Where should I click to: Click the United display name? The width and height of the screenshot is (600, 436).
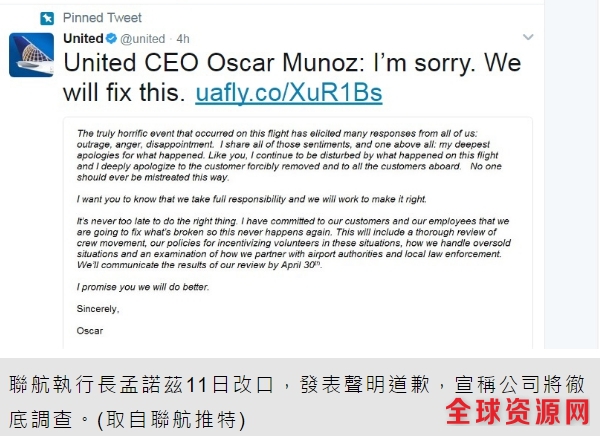[83, 38]
